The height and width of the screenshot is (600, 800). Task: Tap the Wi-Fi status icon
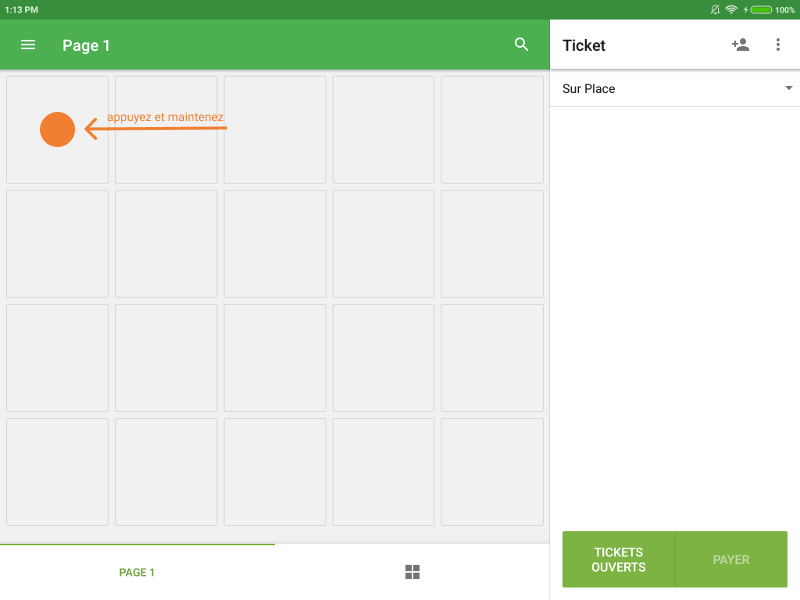[x=731, y=9]
